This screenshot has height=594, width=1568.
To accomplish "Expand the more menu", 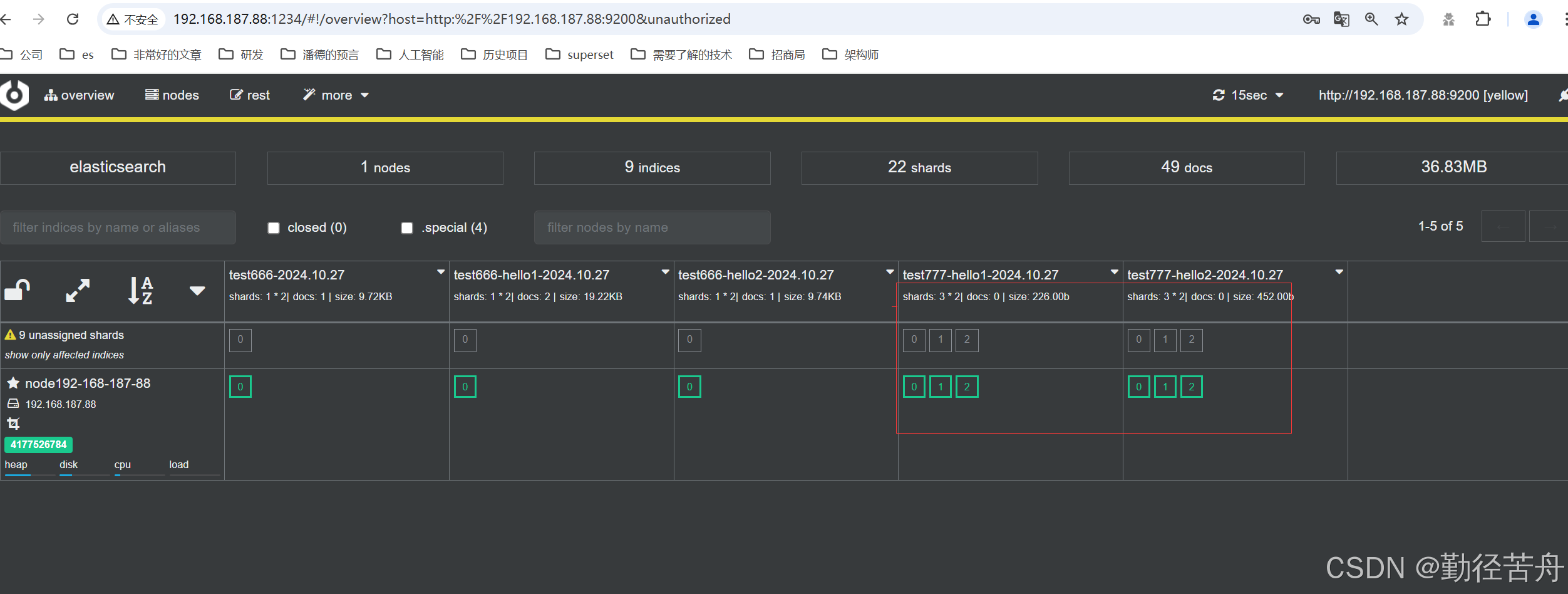I will click(336, 95).
